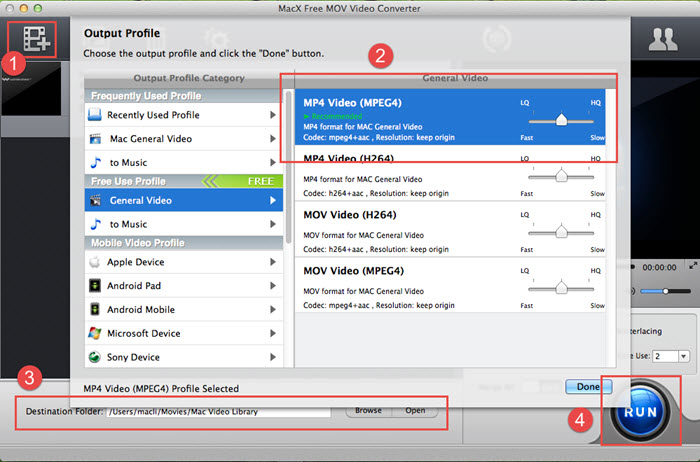The height and width of the screenshot is (462, 700).
Task: Expand General Video category arrow
Action: pyautogui.click(x=272, y=200)
